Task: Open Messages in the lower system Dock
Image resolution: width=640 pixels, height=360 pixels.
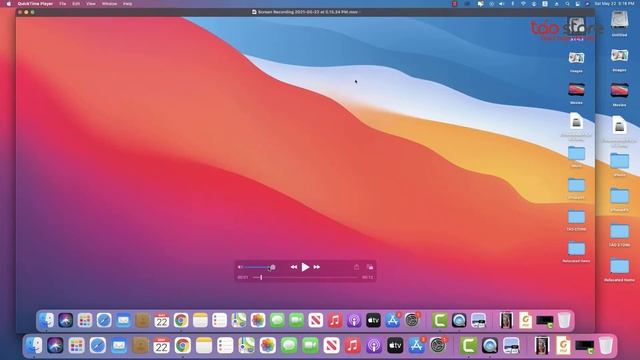Action: [289, 346]
